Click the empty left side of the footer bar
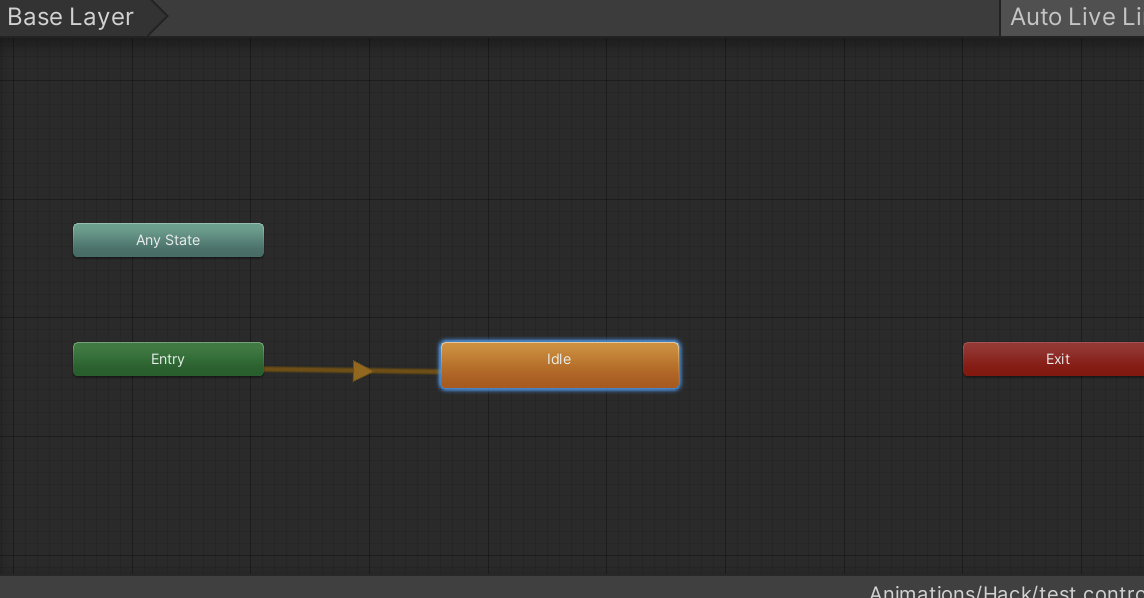The image size is (1144, 598). (x=300, y=587)
